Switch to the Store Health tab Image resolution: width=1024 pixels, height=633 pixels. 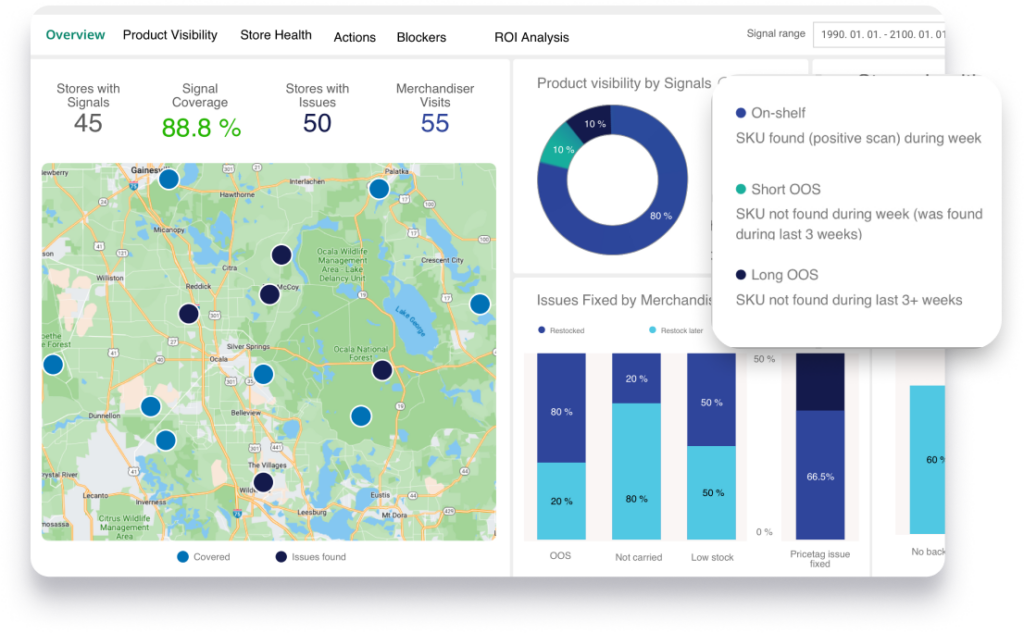tap(276, 35)
